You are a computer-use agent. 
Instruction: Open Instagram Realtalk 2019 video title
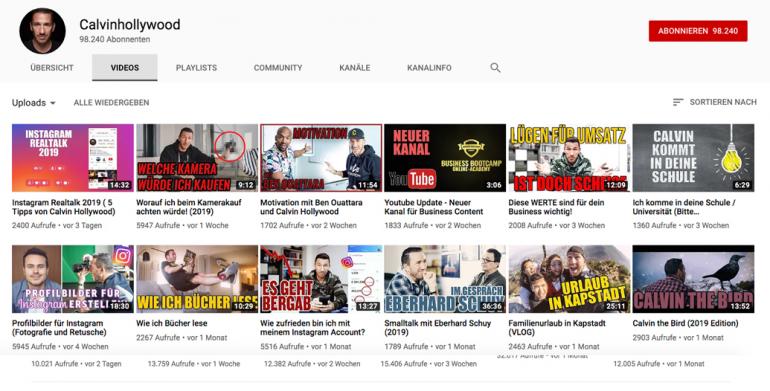[x=64, y=207]
